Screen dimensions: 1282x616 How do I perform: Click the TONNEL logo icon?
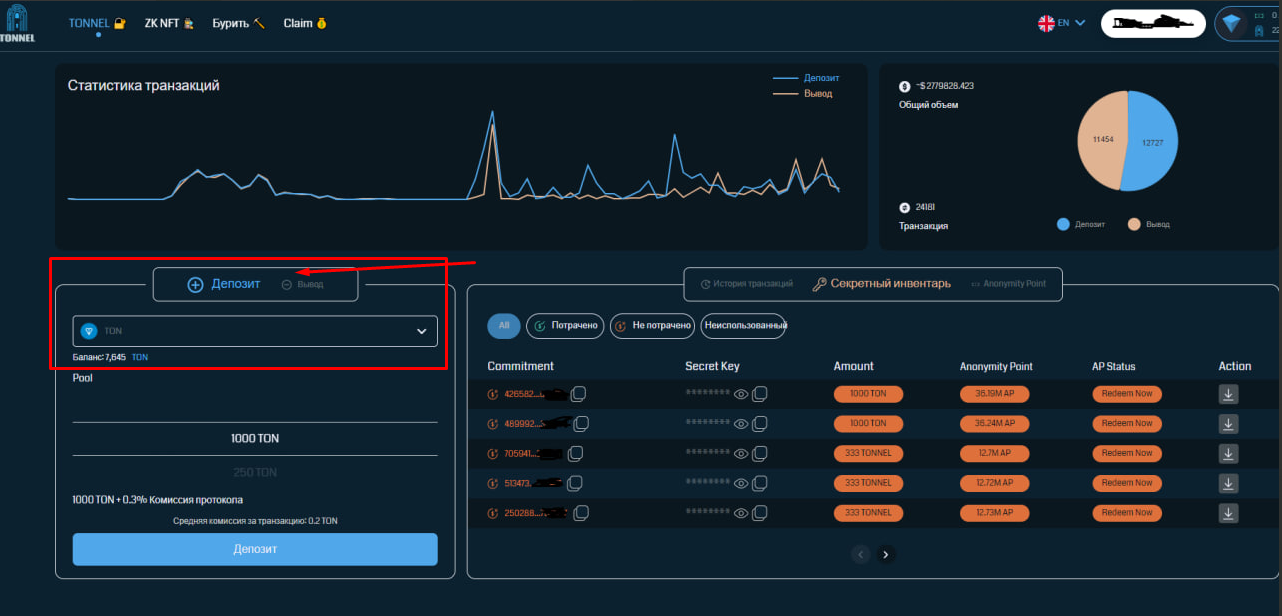[18, 24]
